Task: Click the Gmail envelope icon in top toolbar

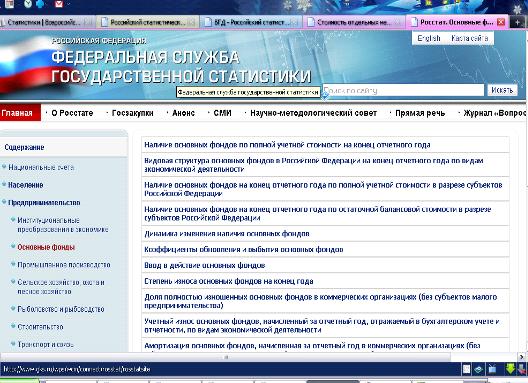Action: tap(59, 4)
